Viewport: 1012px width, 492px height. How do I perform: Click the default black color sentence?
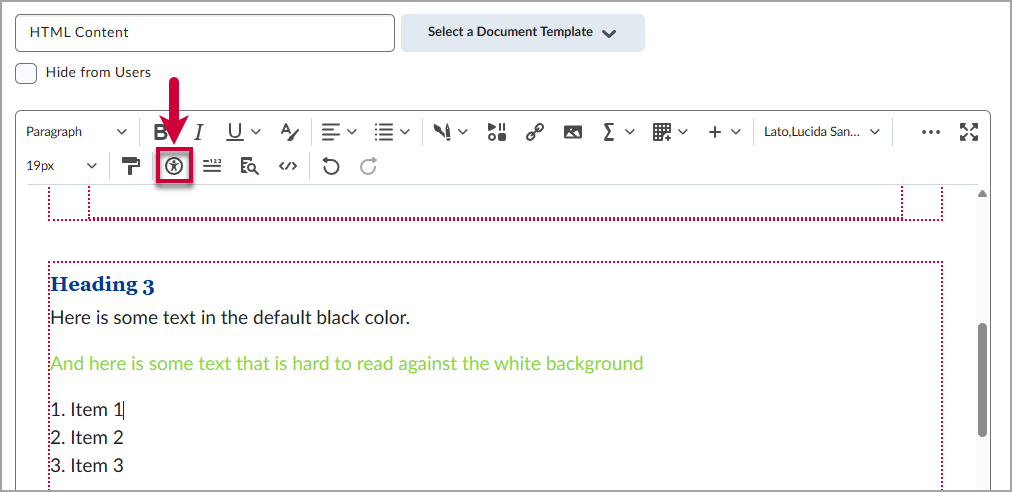click(x=230, y=318)
